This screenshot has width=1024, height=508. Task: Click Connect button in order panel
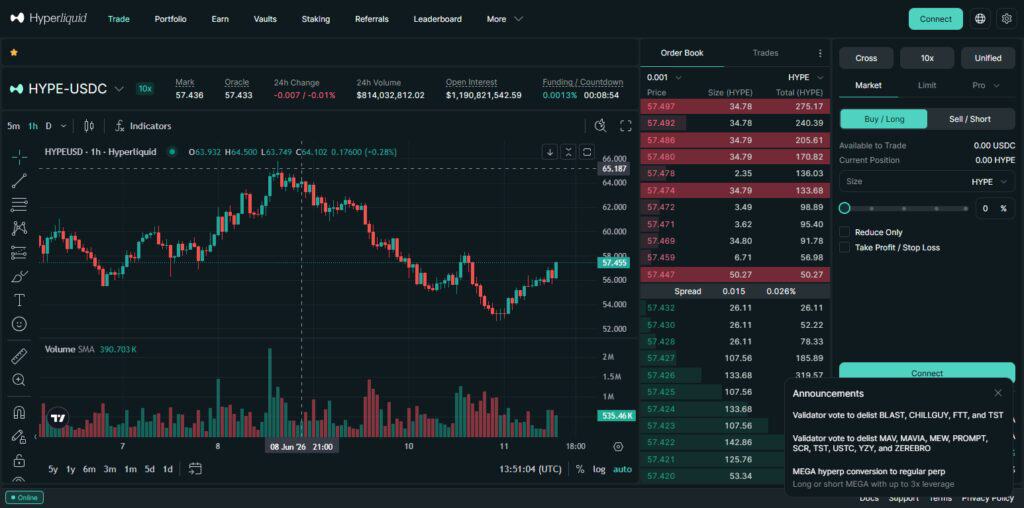[927, 373]
